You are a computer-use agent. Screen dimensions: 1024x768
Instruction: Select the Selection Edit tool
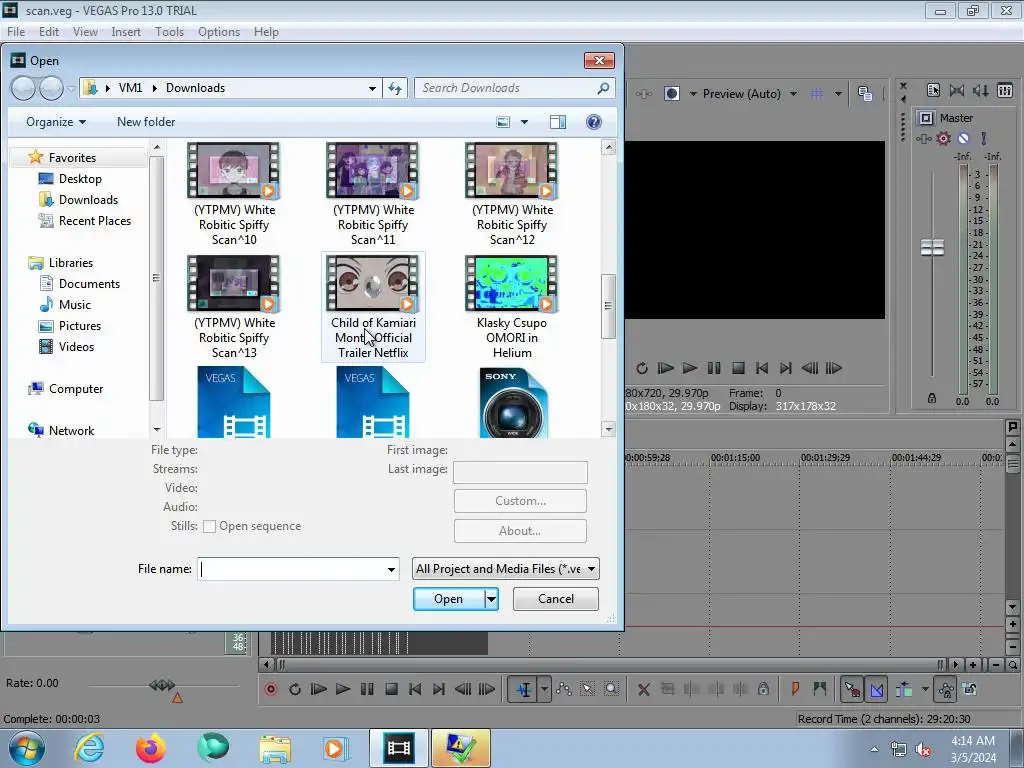click(587, 689)
